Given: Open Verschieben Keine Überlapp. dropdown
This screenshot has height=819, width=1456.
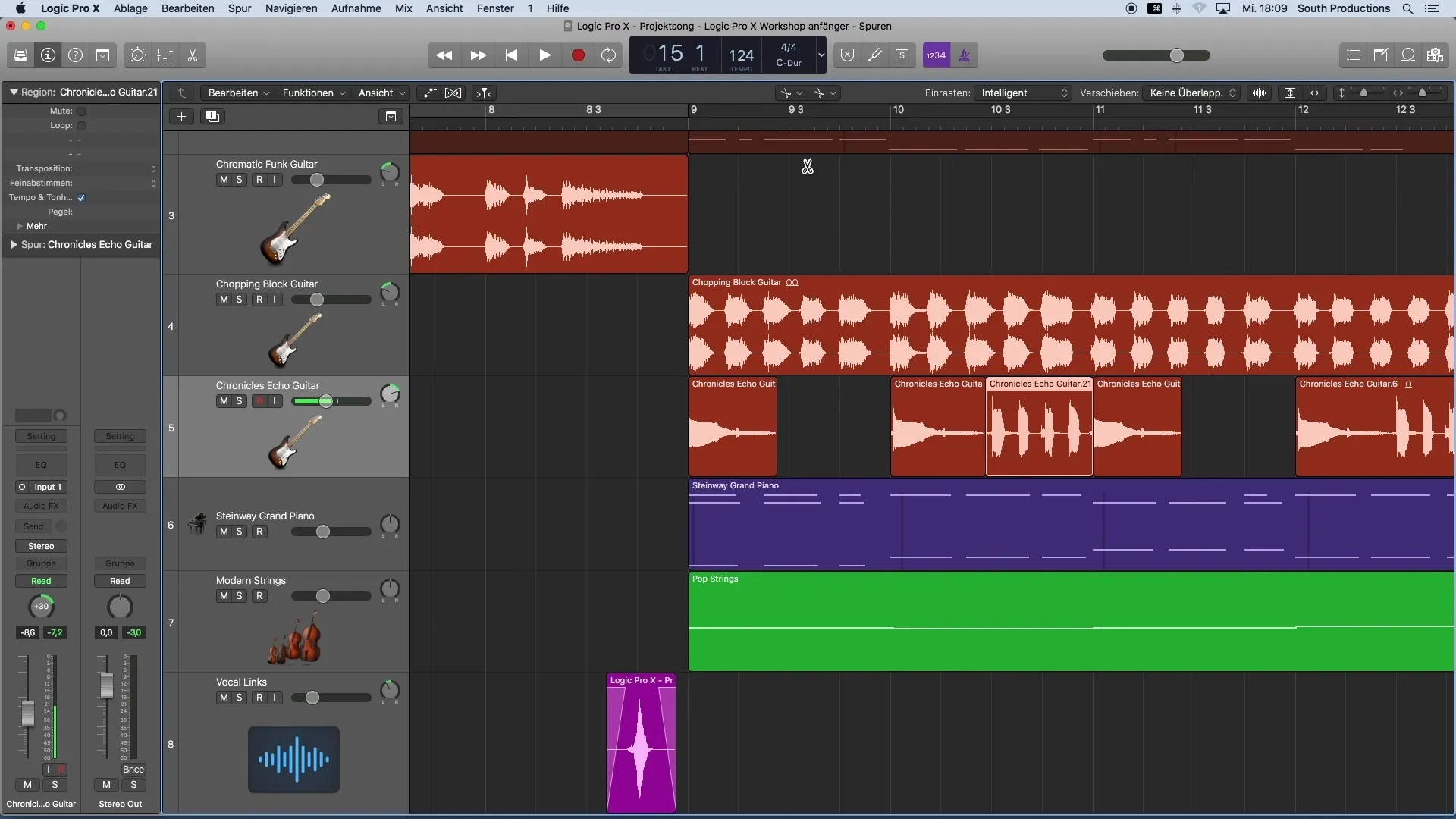Looking at the screenshot, I should [x=1191, y=93].
